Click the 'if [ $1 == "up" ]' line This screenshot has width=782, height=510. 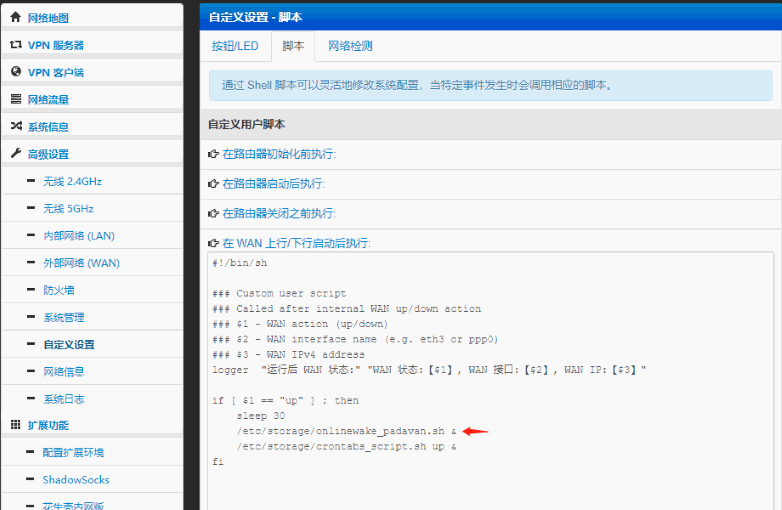285,401
